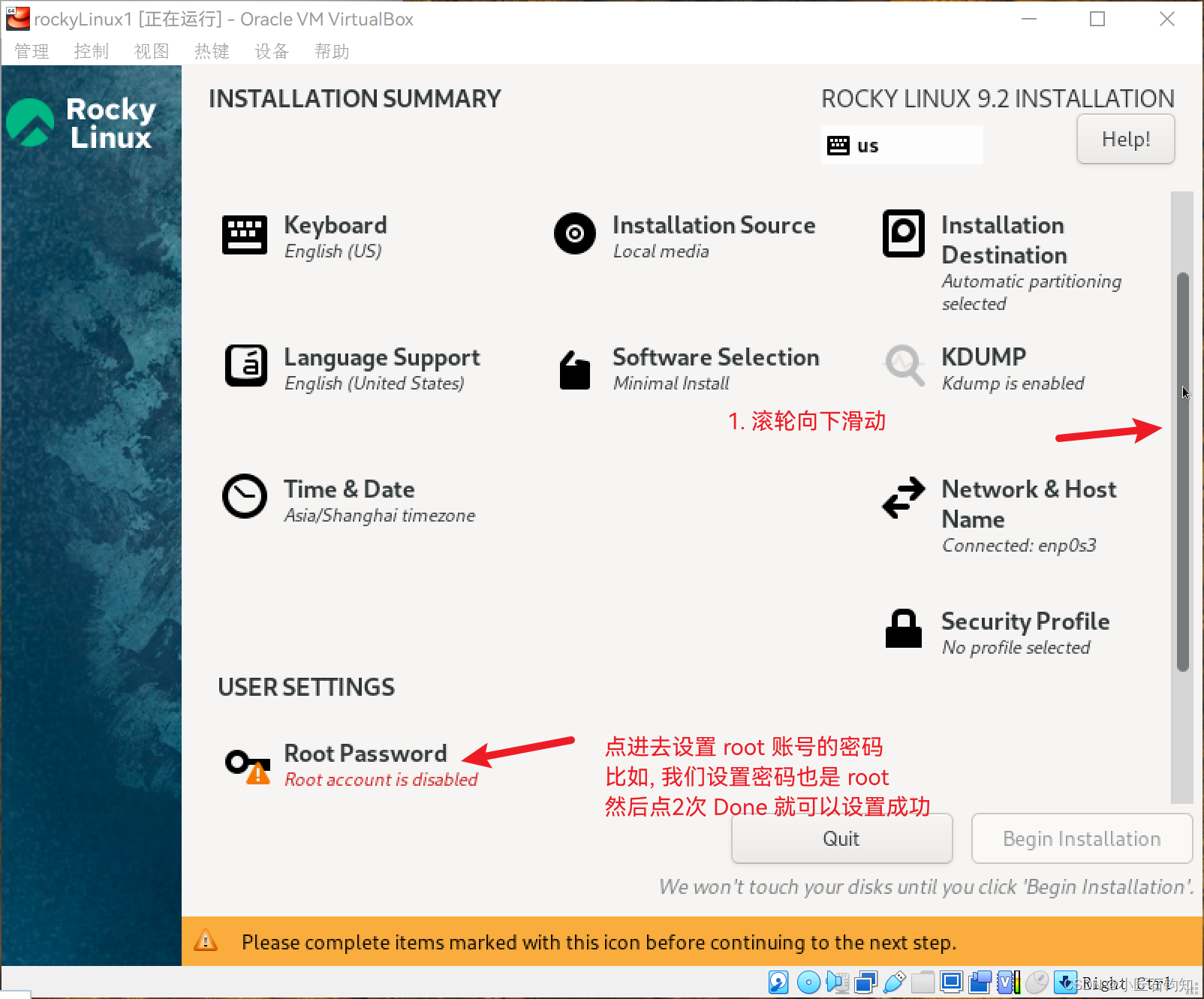The image size is (1204, 999).
Task: Click the keyboard layout icon beside 'us'
Action: (838, 146)
